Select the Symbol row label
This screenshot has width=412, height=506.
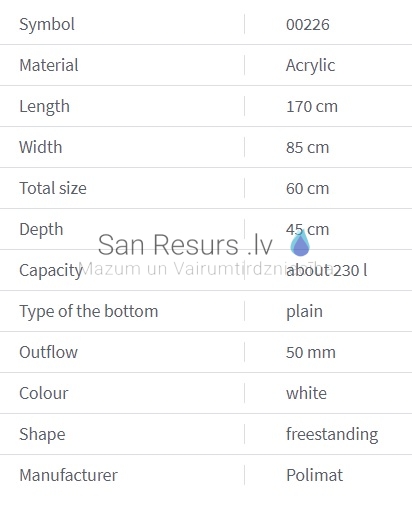[47, 24]
